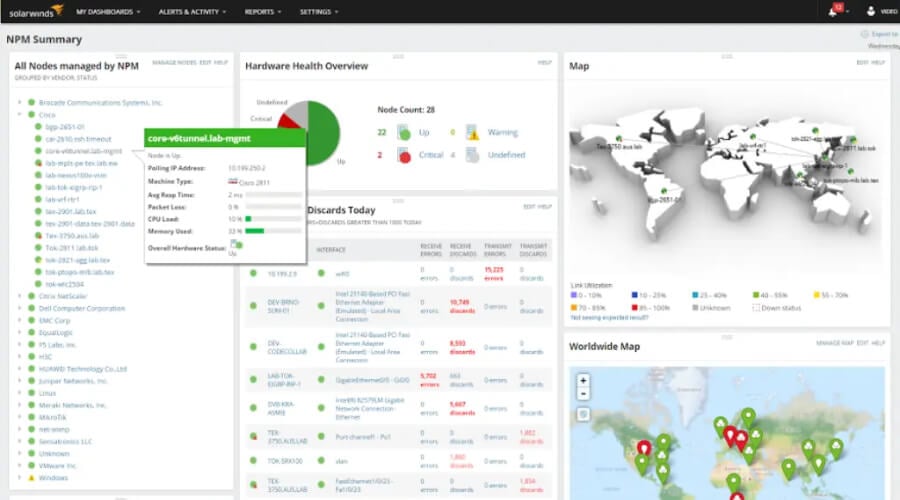
Task: Click the green Up slice of pie chart
Action: click(325, 133)
